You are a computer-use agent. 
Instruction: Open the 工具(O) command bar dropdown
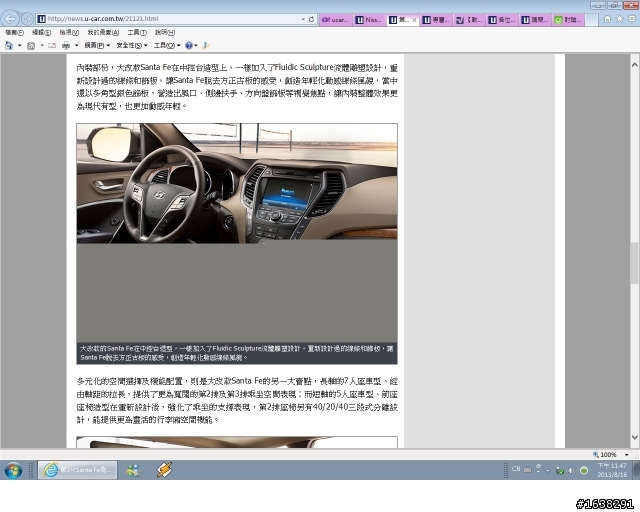tap(167, 45)
